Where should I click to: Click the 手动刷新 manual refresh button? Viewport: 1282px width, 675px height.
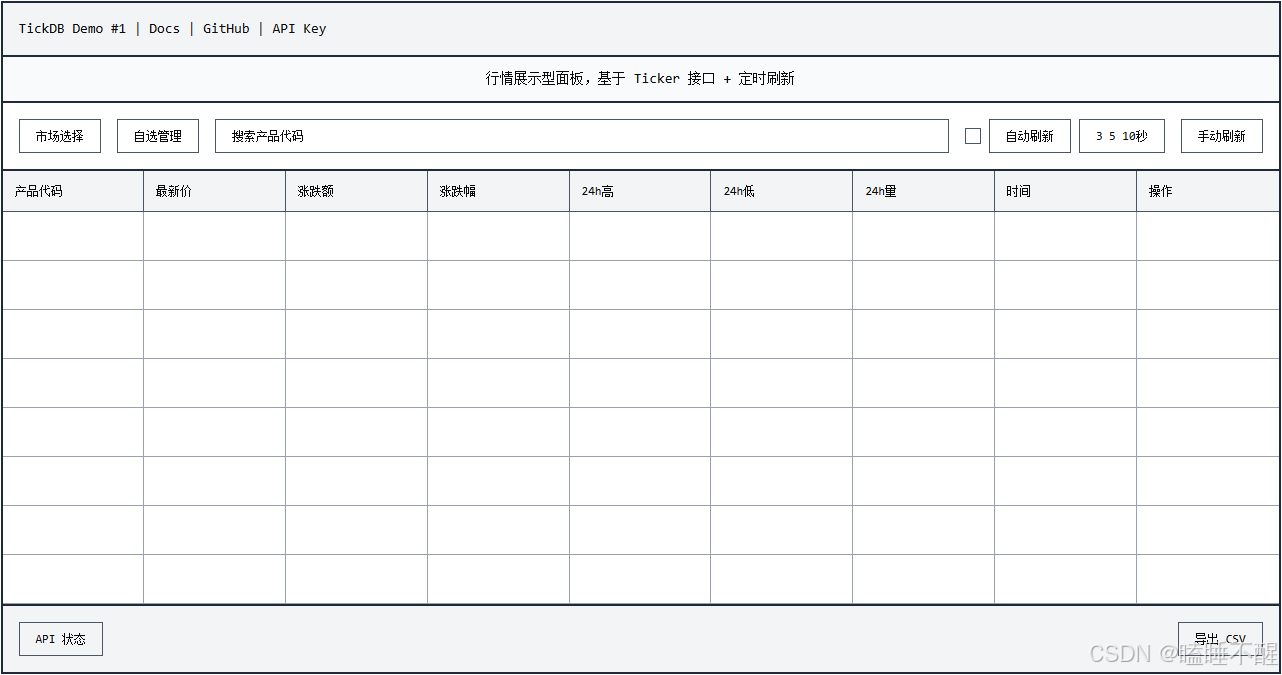(1221, 136)
